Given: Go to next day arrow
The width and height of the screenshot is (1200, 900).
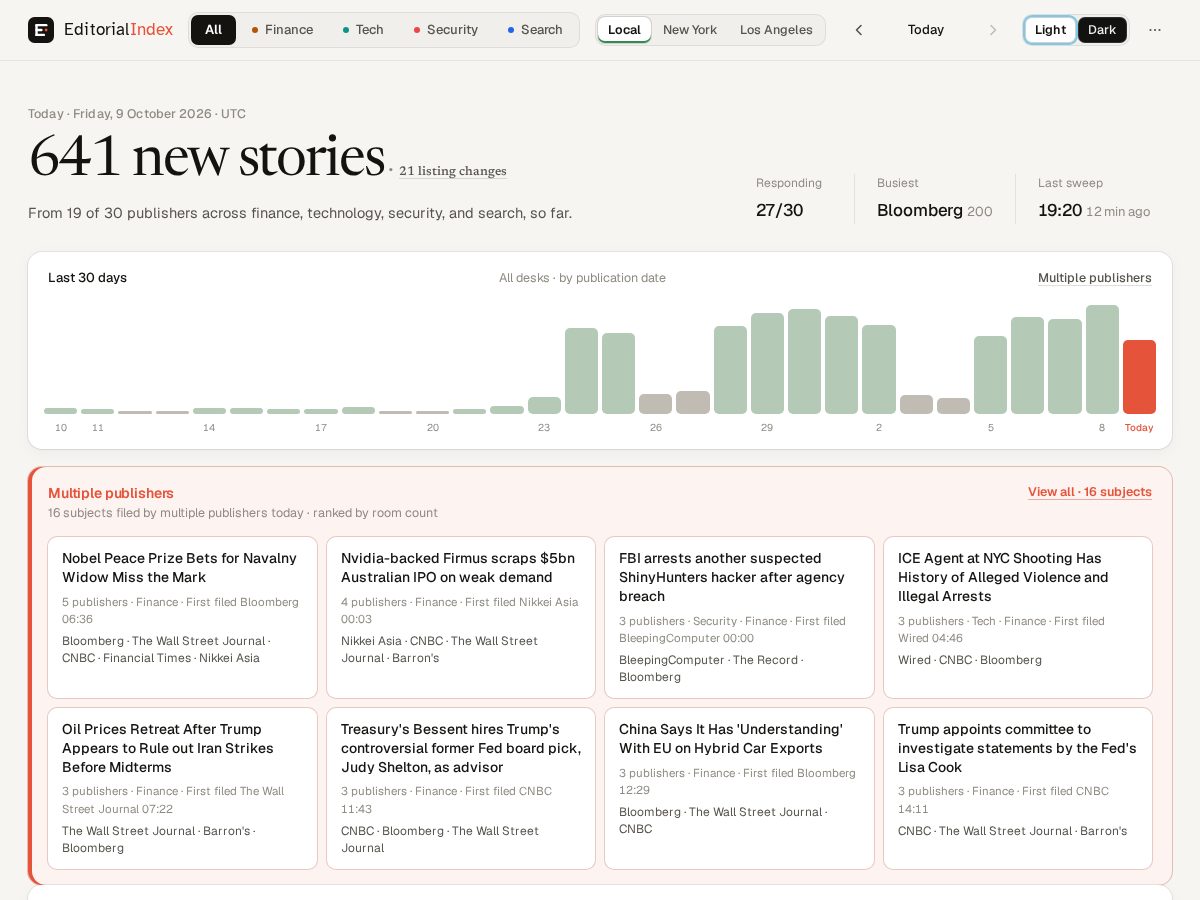Looking at the screenshot, I should (x=993, y=30).
